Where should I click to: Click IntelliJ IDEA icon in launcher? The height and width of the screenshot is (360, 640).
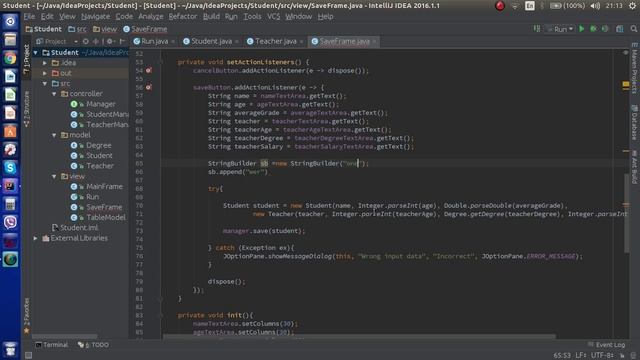(x=10, y=186)
